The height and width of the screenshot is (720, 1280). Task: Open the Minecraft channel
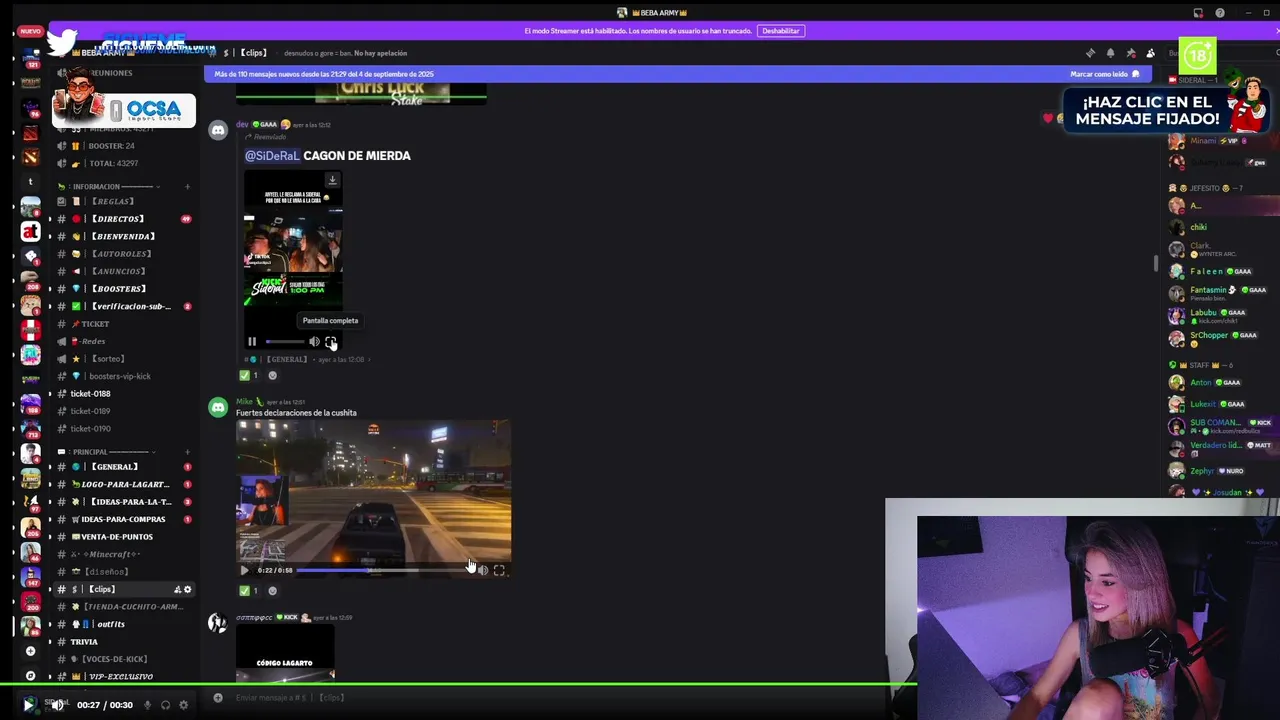124,554
